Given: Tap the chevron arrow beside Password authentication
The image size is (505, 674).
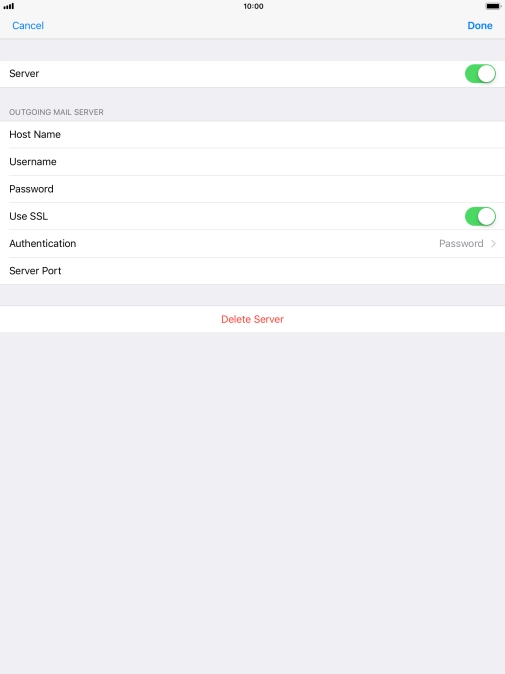Looking at the screenshot, I should point(493,244).
